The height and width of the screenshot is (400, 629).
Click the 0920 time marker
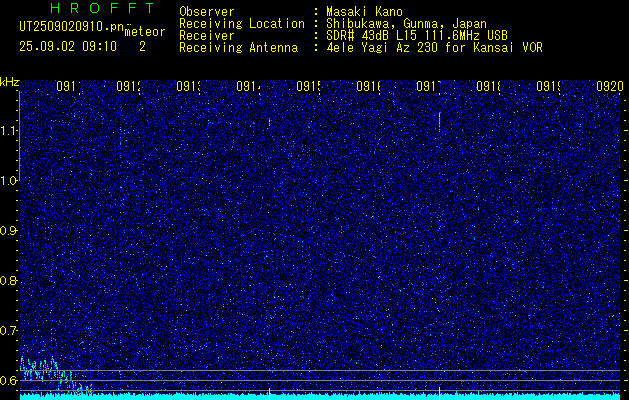click(610, 86)
